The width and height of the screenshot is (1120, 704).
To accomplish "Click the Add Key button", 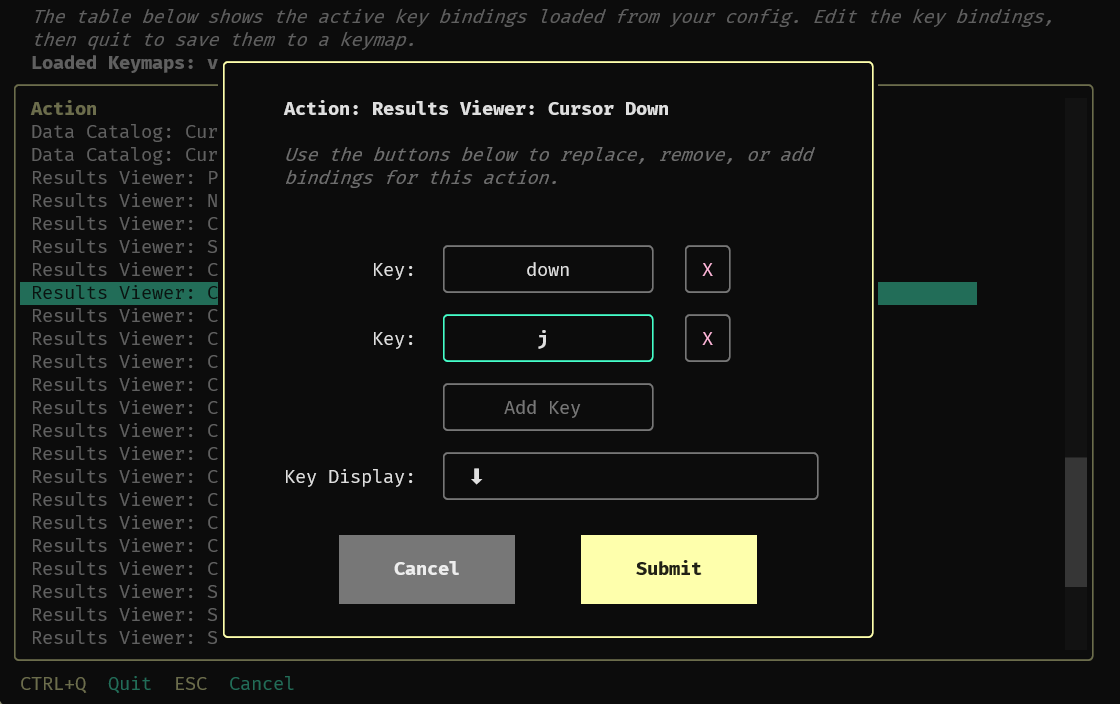I will pos(548,407).
